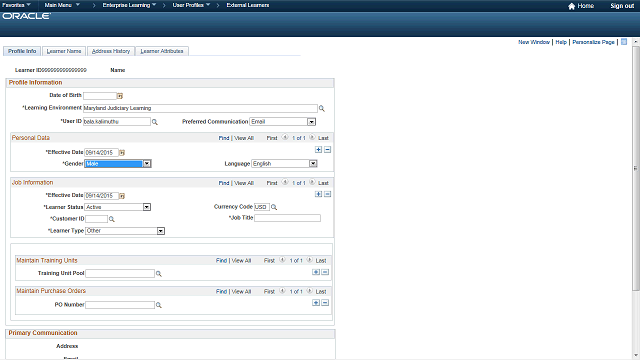Go to next row in Personal Data
Image resolution: width=640 pixels, height=360 pixels.
(312, 138)
